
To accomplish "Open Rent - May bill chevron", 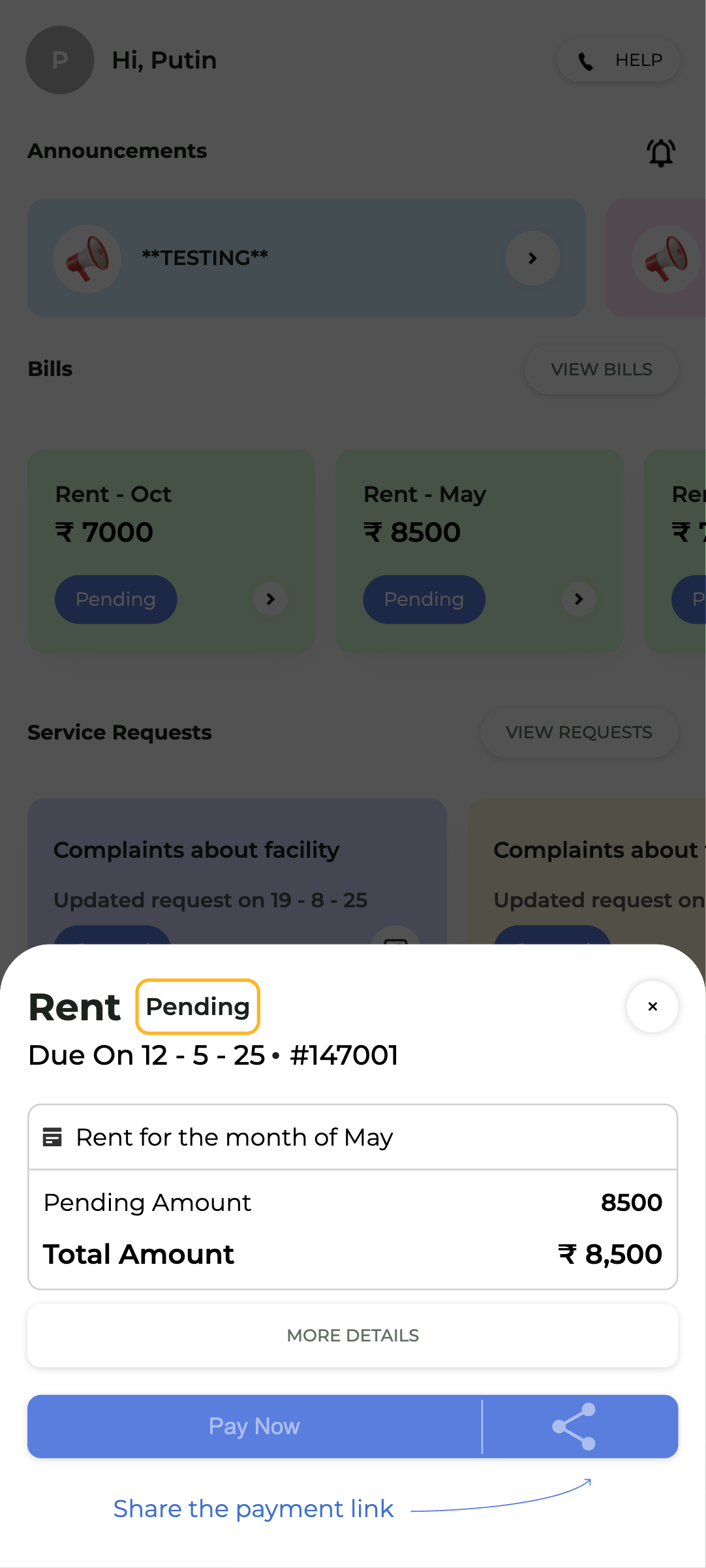I will coord(579,599).
